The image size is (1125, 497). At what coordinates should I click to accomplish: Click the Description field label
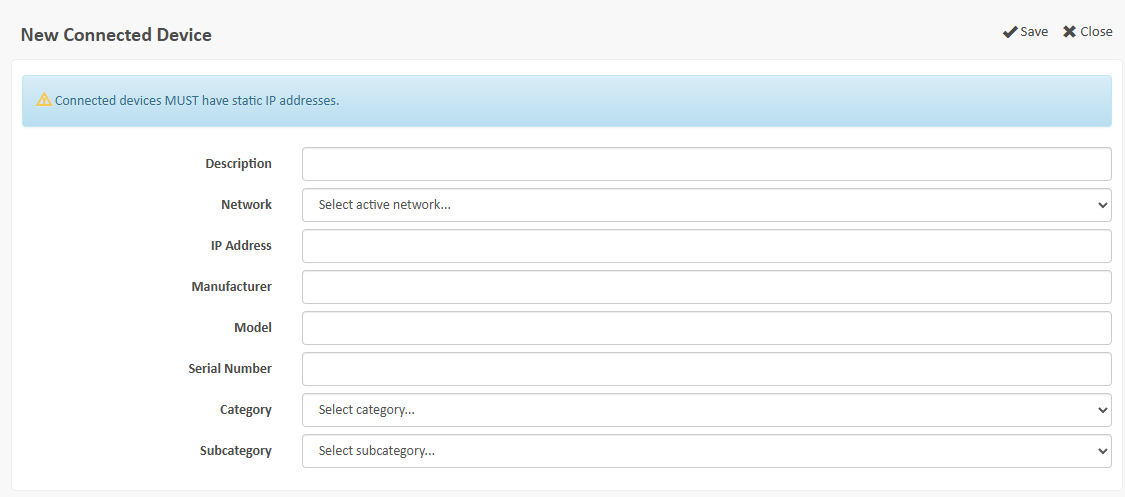click(x=238, y=164)
